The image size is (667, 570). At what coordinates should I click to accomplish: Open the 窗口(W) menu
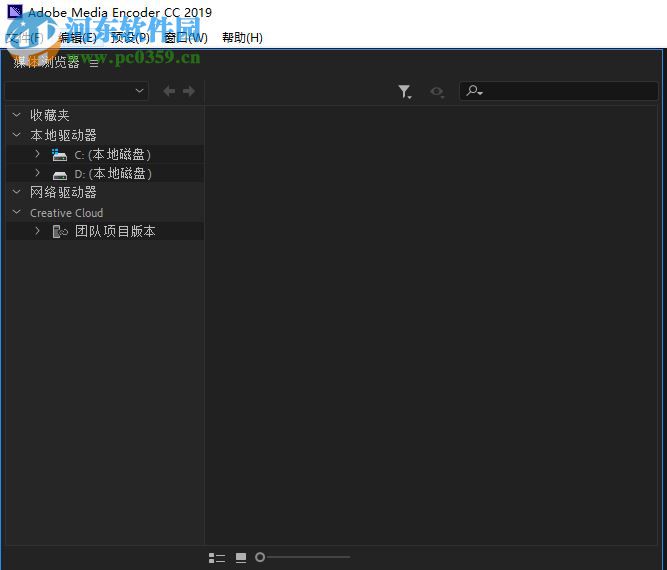click(186, 38)
